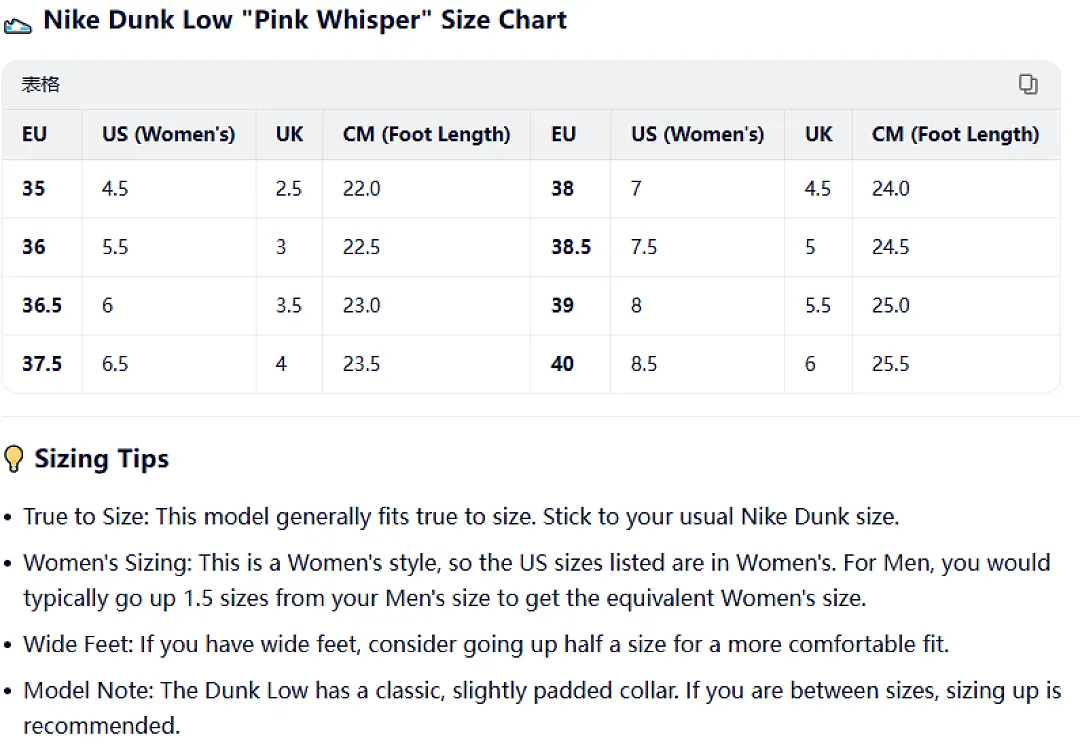Click the sneaker emoji beside title
This screenshot has width=1080, height=750.
(x=18, y=25)
